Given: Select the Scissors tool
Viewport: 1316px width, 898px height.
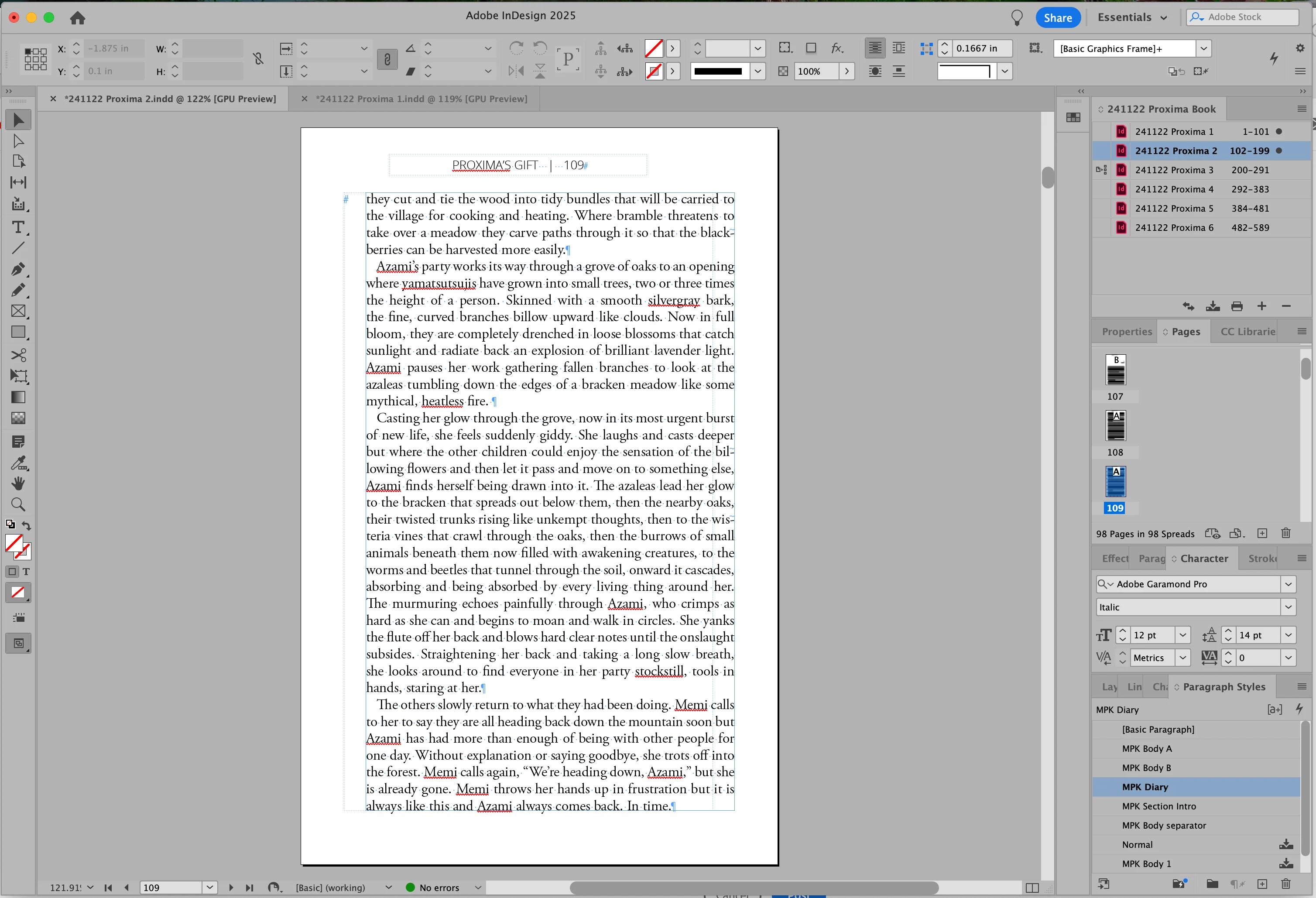Looking at the screenshot, I should (x=18, y=355).
